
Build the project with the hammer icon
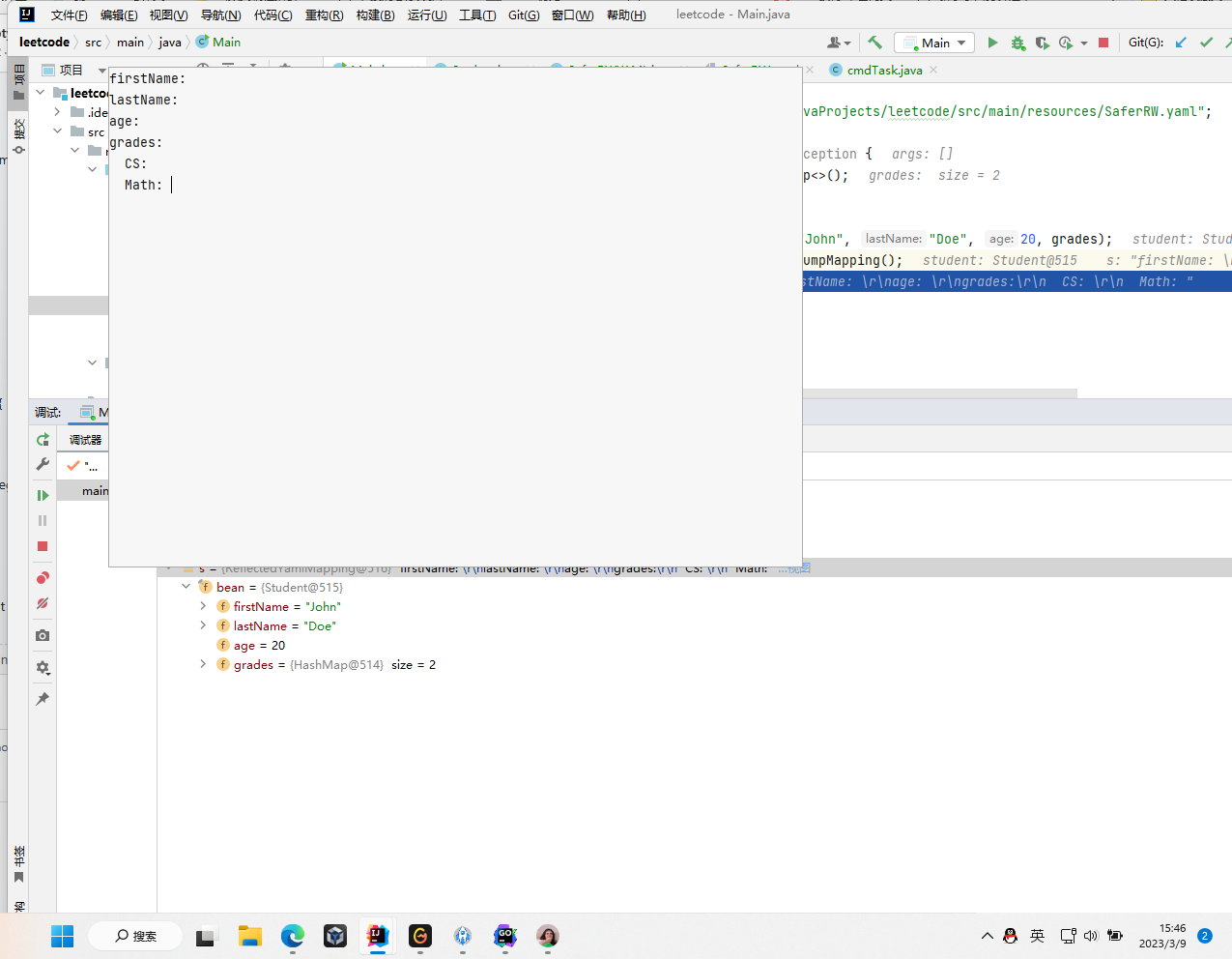[875, 43]
